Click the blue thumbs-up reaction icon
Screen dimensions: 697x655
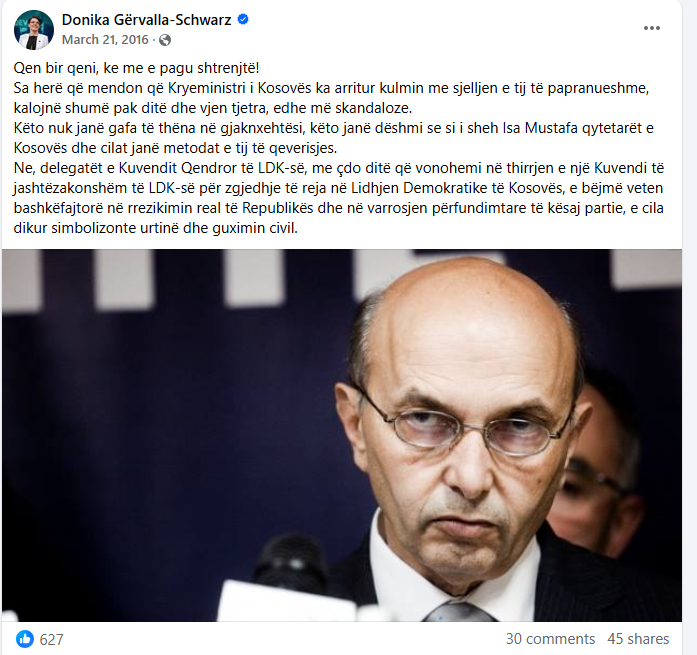pyautogui.click(x=25, y=639)
